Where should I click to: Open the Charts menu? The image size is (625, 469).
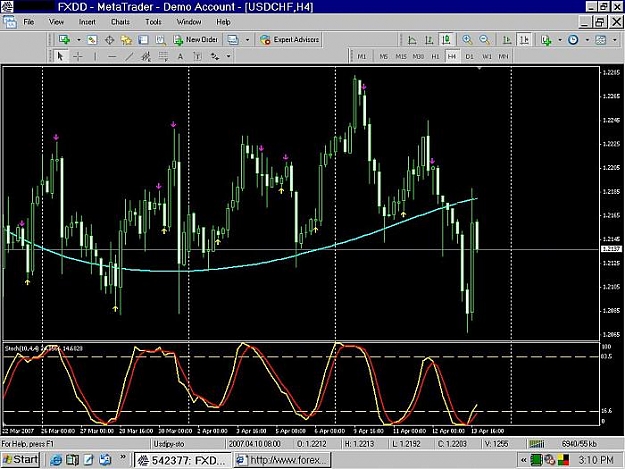click(x=120, y=22)
